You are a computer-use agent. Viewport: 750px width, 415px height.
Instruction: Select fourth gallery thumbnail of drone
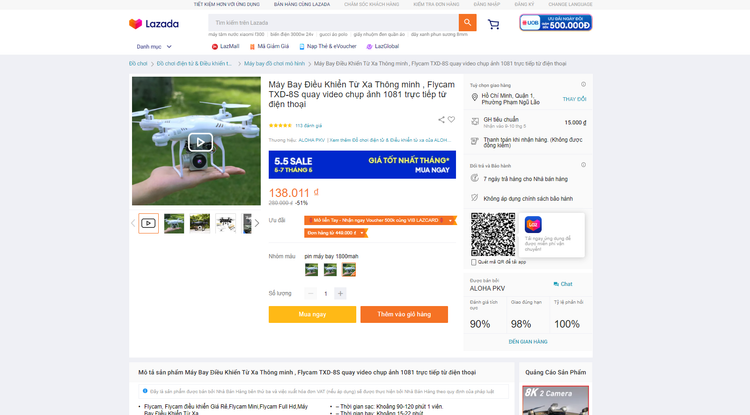(x=226, y=223)
